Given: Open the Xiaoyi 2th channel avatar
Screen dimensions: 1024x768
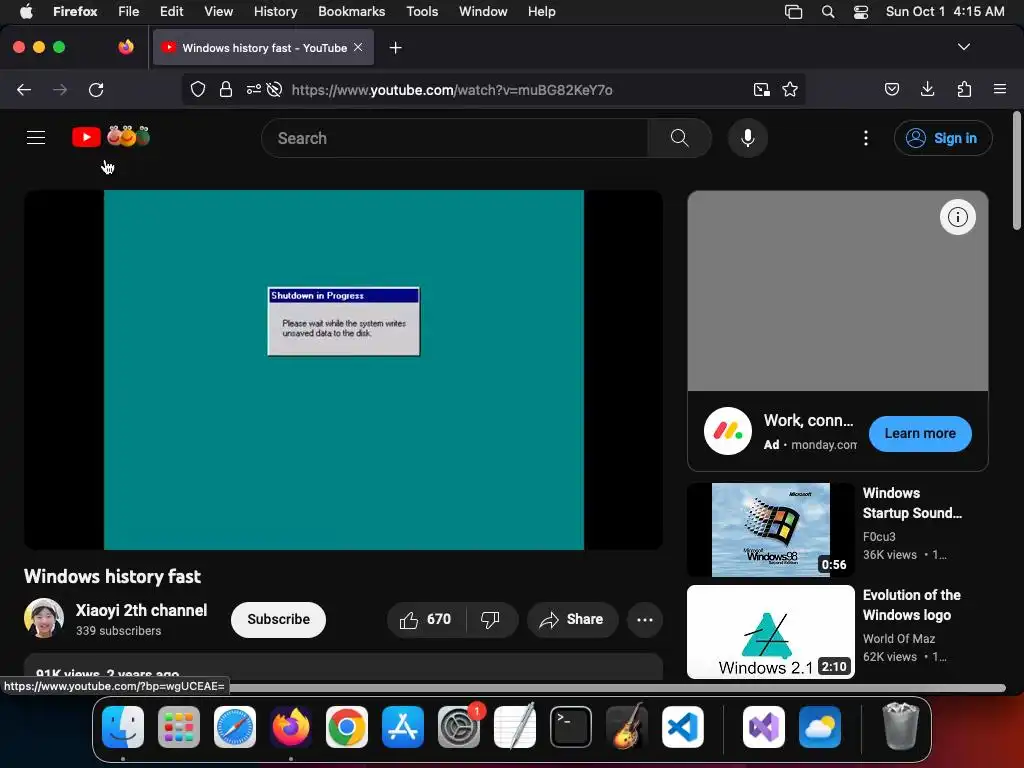Looking at the screenshot, I should click(44, 618).
